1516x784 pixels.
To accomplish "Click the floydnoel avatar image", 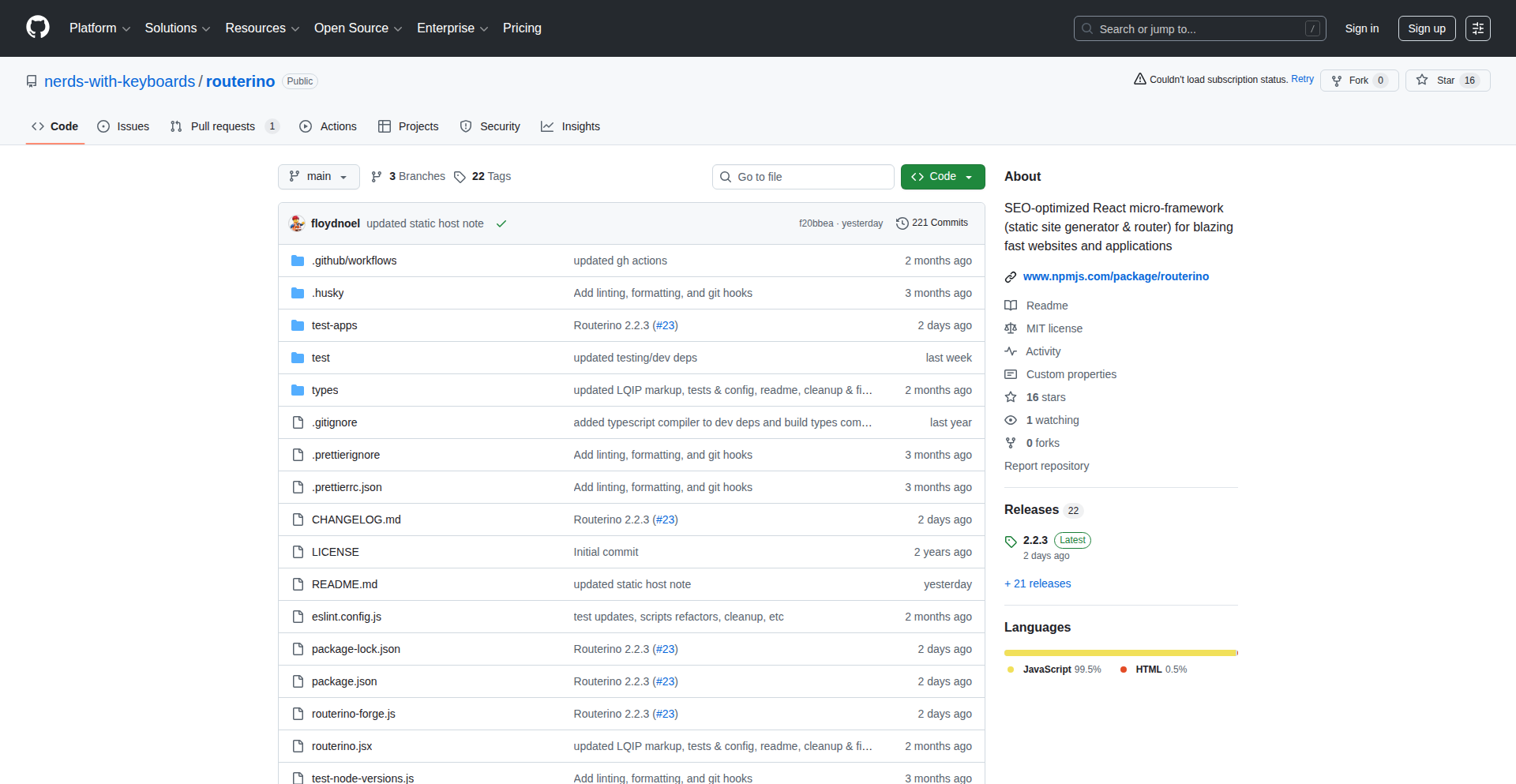I will tap(298, 223).
